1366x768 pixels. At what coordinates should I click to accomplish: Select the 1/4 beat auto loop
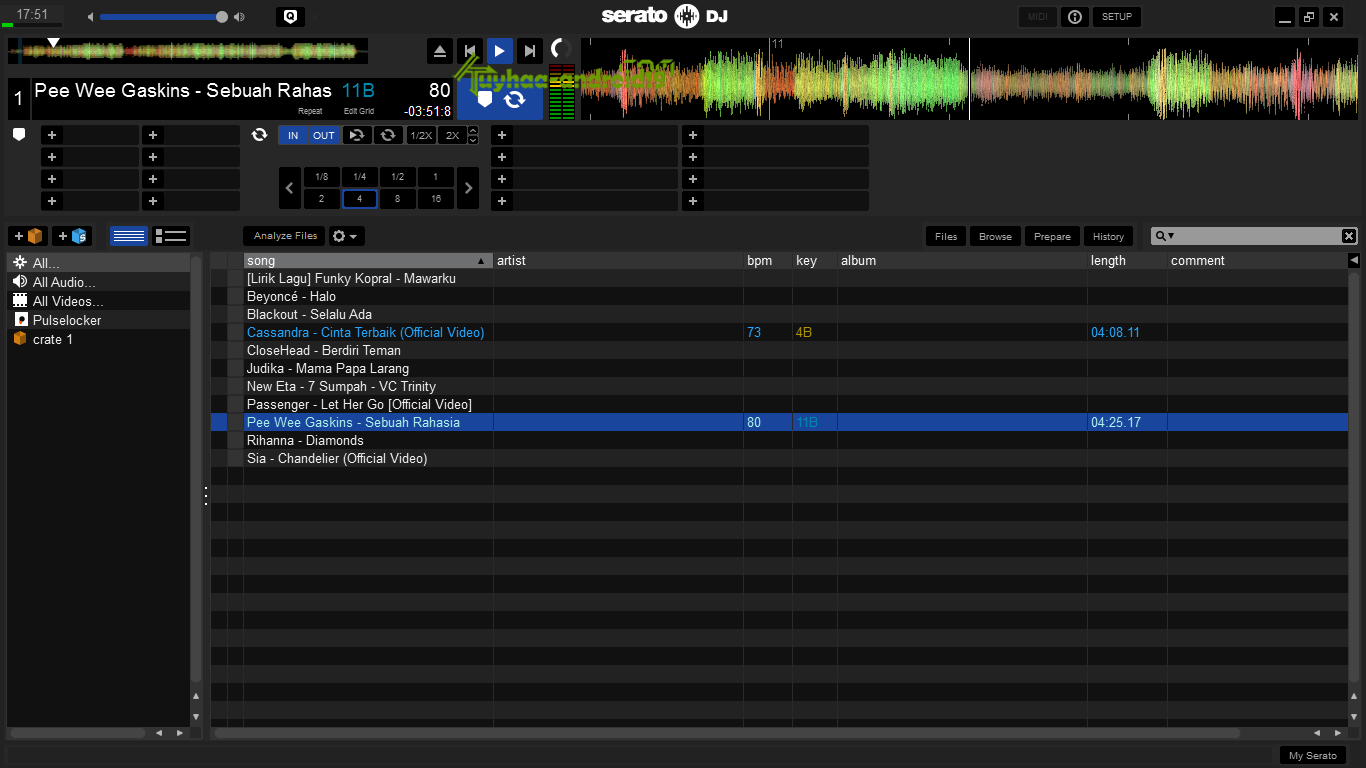[x=359, y=176]
